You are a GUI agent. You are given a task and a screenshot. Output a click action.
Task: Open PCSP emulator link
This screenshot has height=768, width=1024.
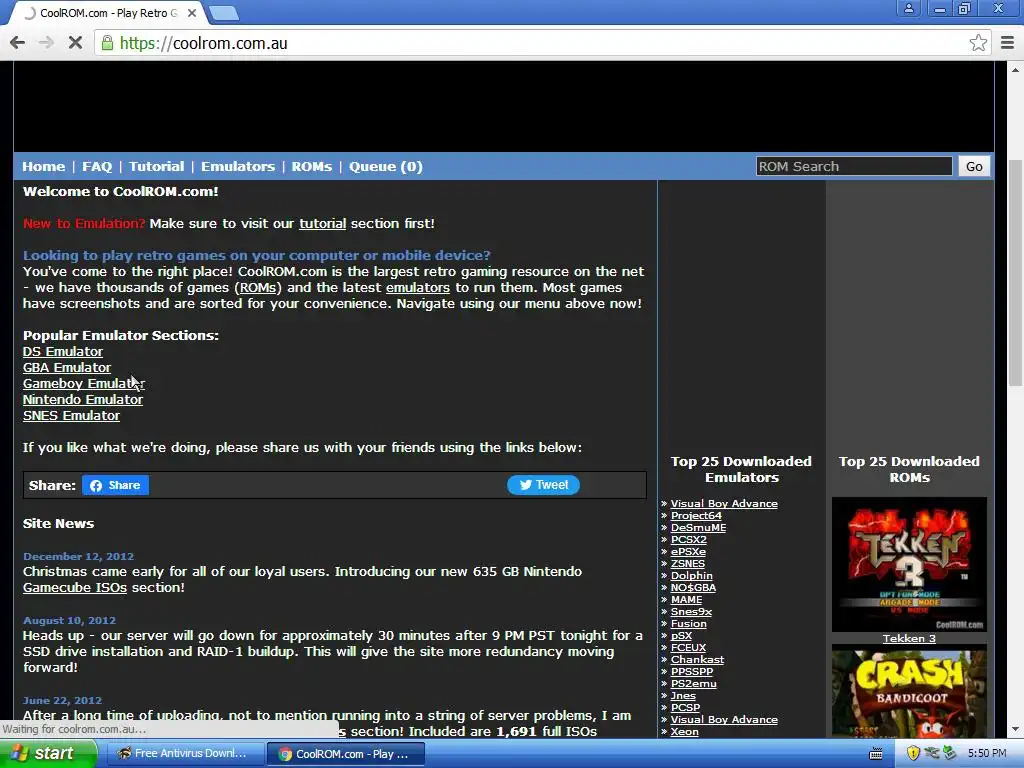pos(685,708)
